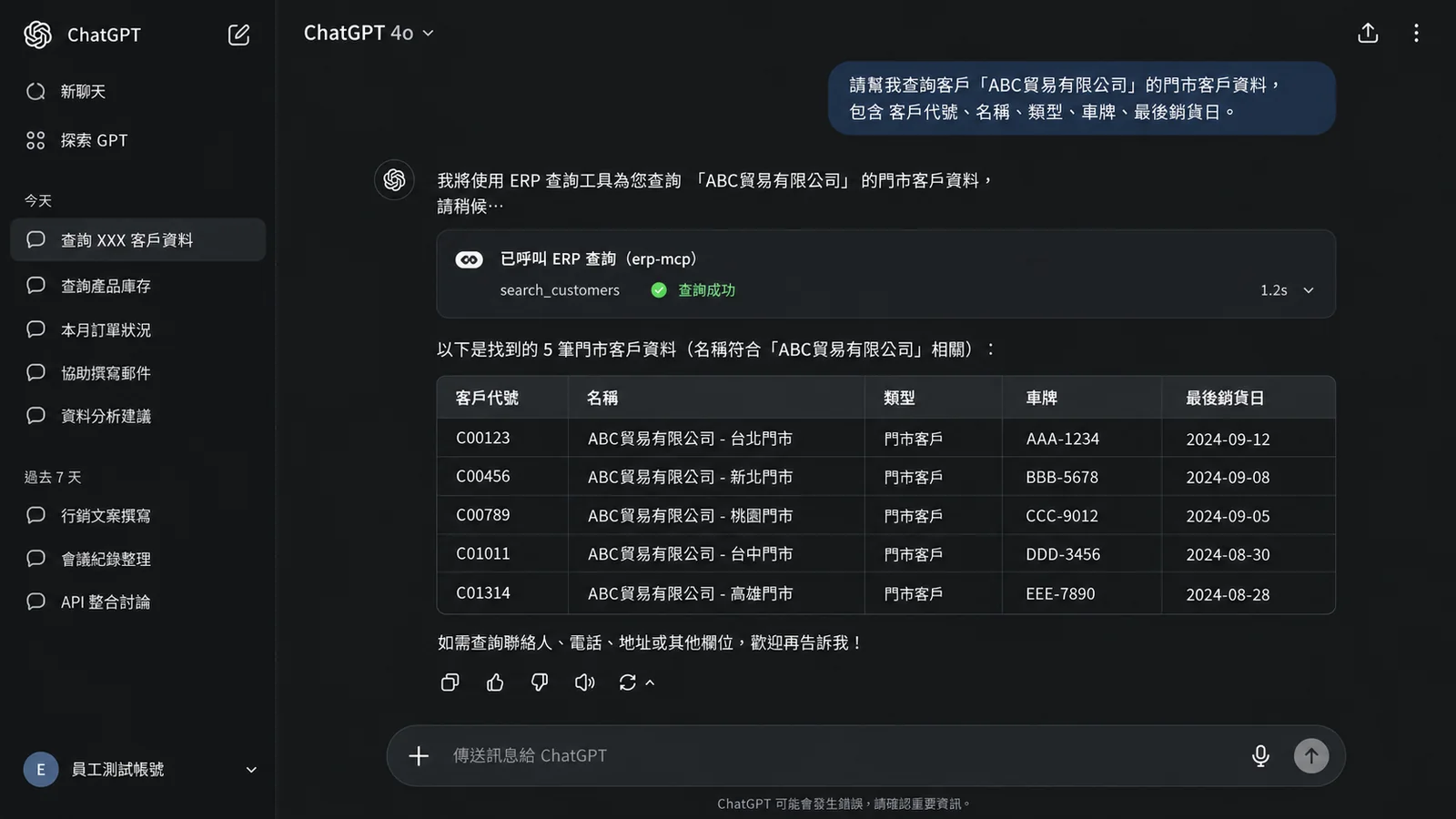The image size is (1456, 819).
Task: Click the 高雄門市 customer name cell
Action: 690,593
